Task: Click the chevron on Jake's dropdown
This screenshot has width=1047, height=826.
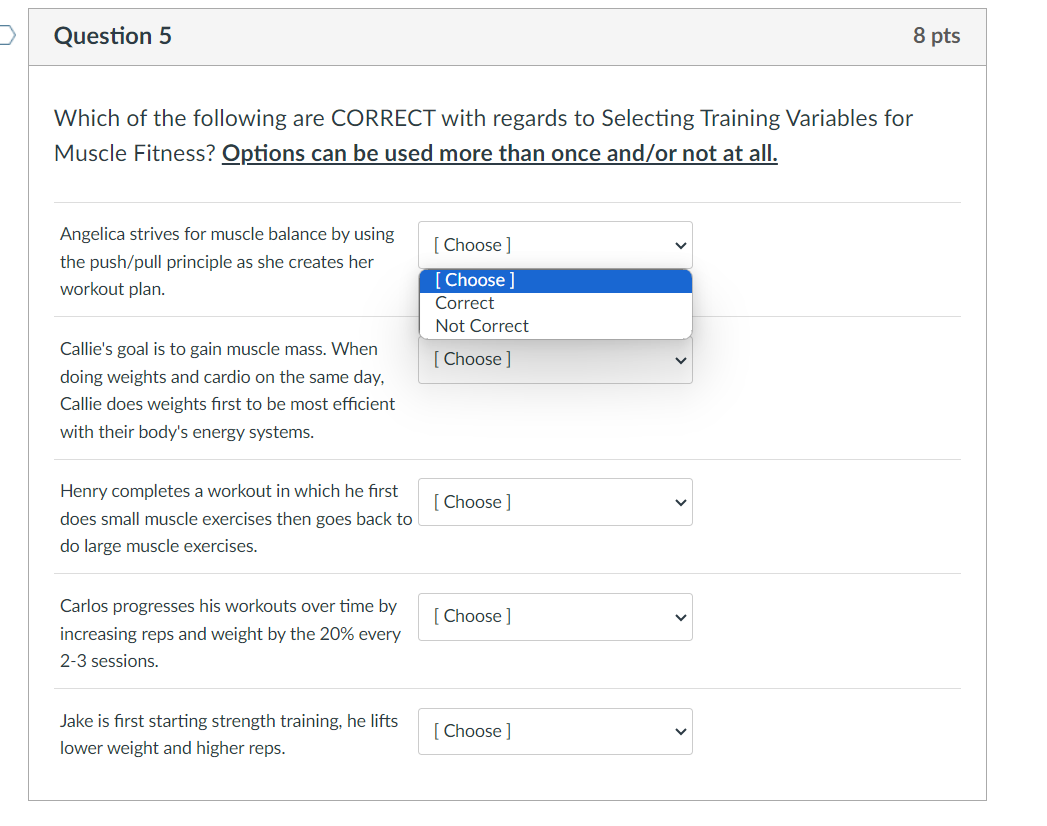Action: 680,731
